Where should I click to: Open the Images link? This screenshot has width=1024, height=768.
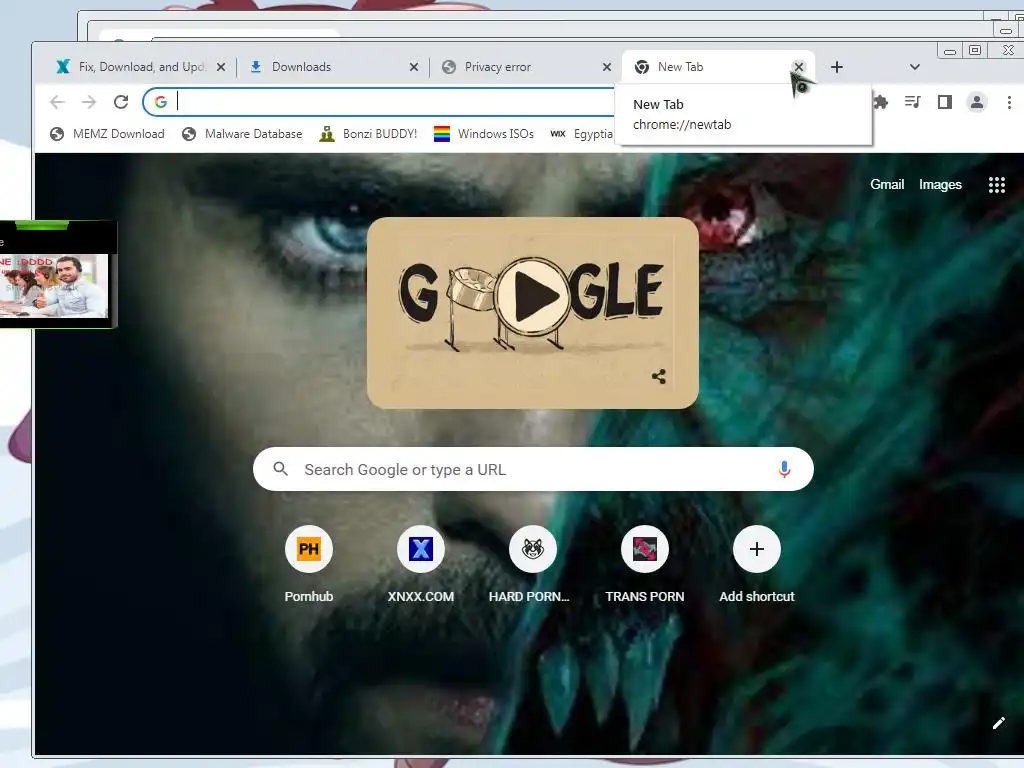(940, 185)
